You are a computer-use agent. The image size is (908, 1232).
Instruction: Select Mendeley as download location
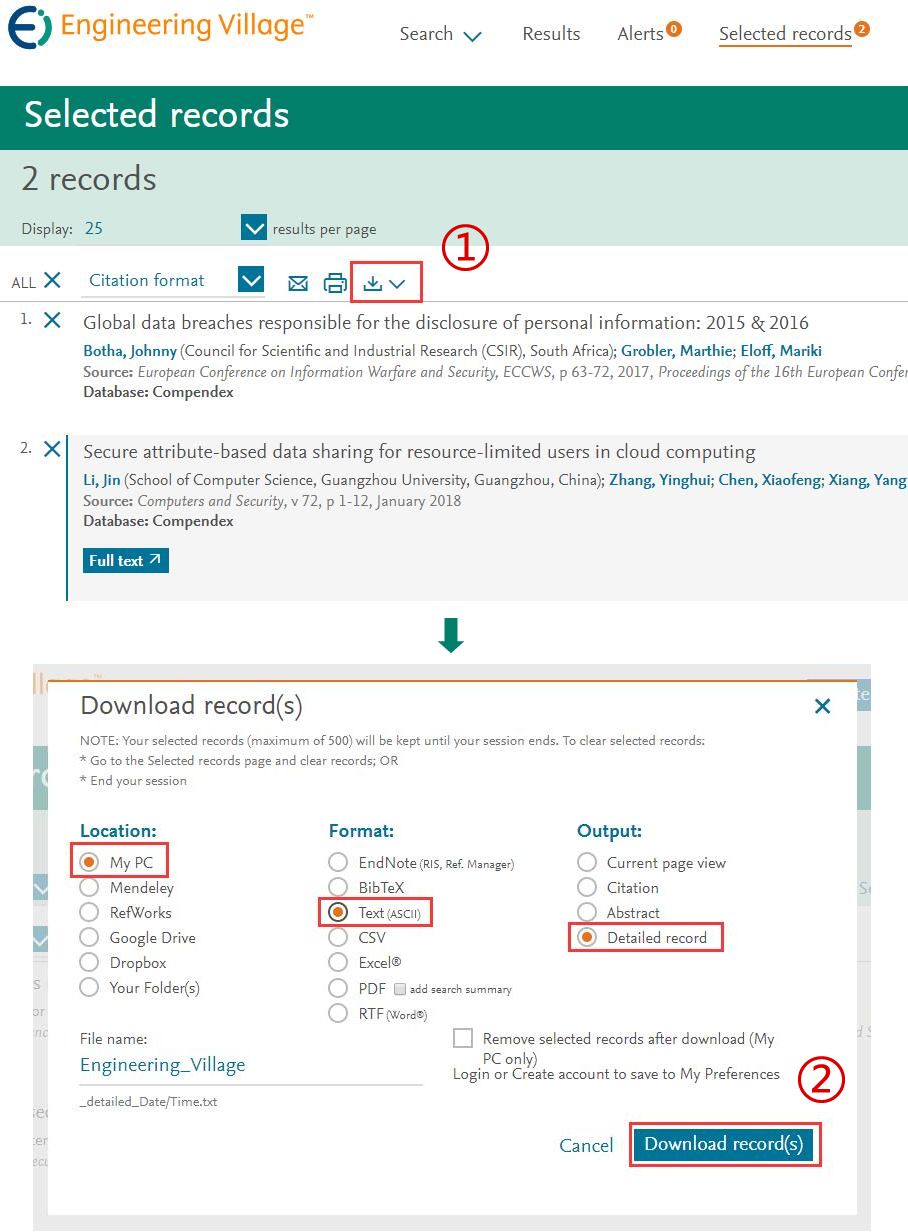coord(90,887)
